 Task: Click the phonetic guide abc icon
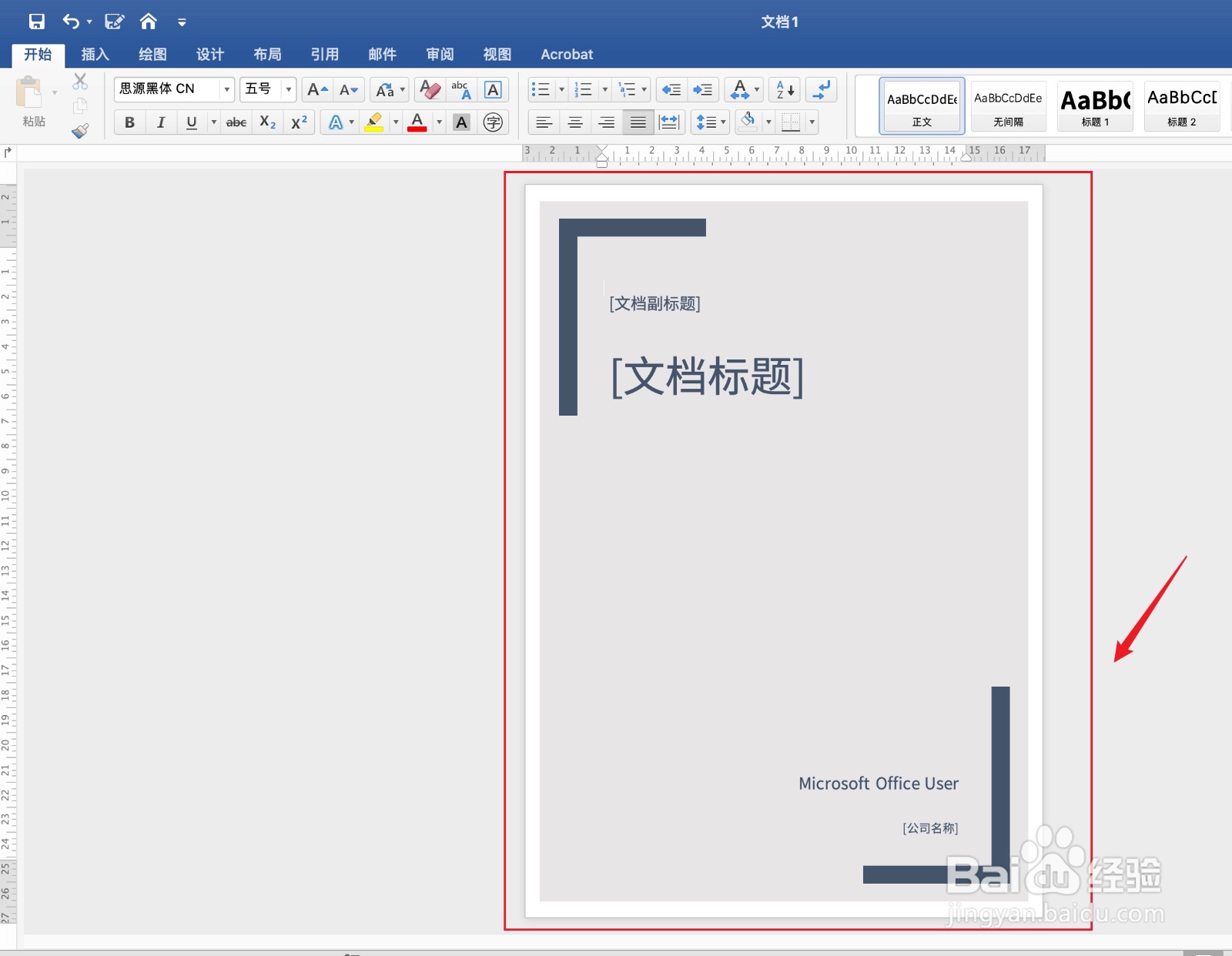(461, 89)
